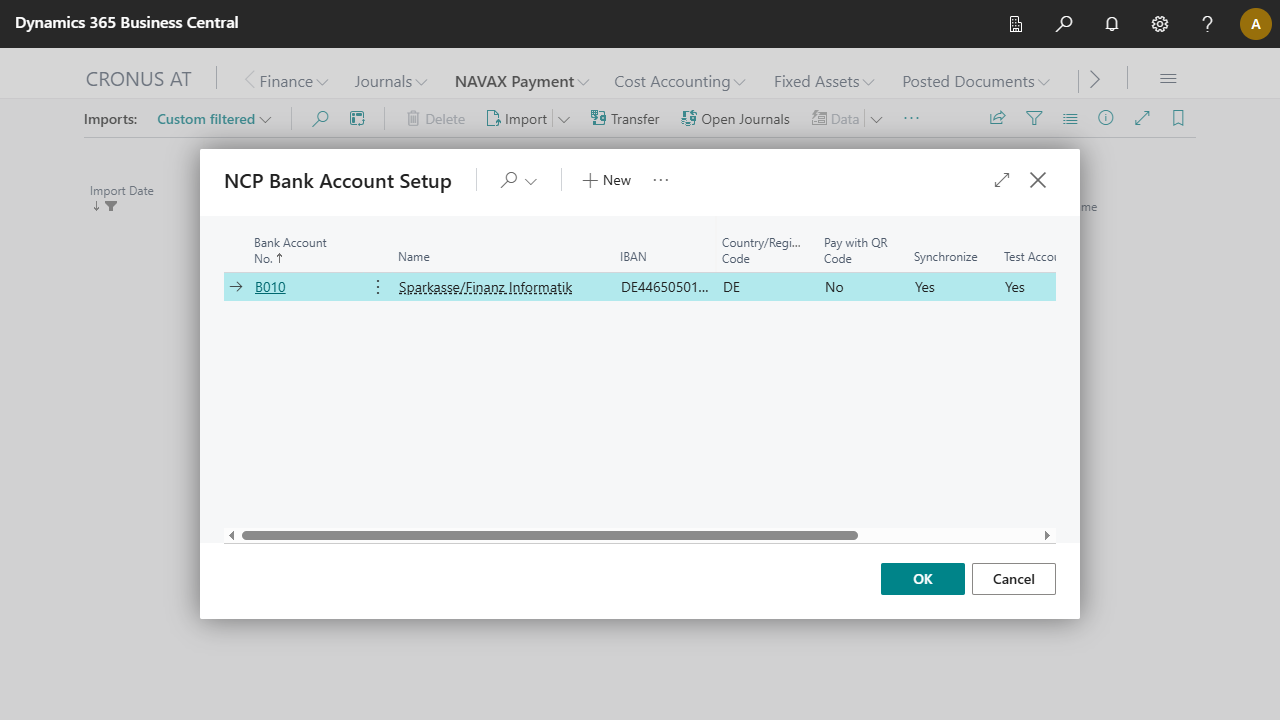Click Dynamics 365 Business Central title

tap(127, 22)
